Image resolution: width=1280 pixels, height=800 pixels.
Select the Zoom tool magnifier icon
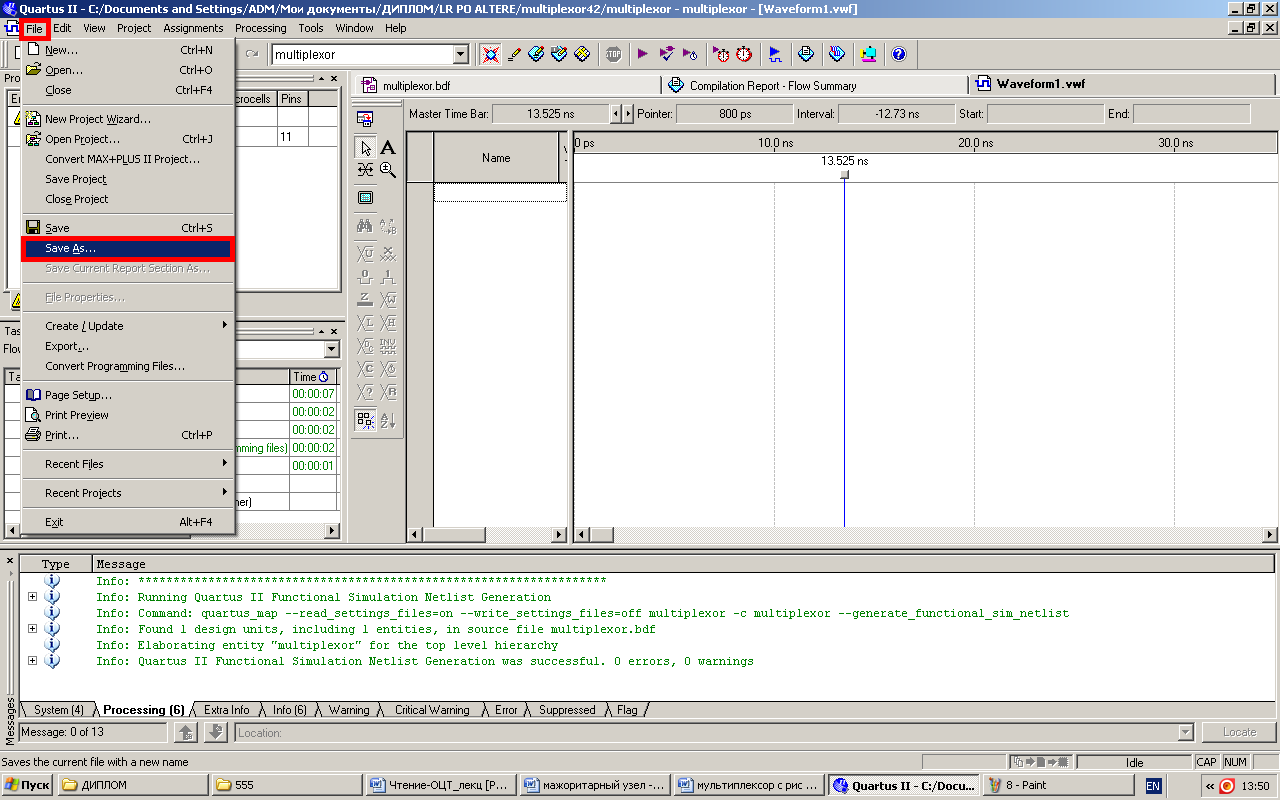(x=388, y=170)
